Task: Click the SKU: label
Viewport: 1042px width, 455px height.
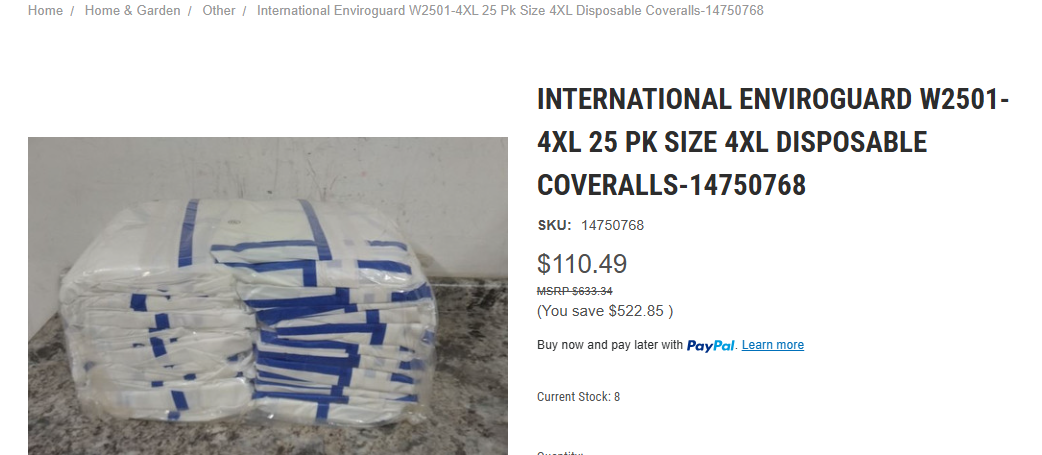Action: pos(554,225)
